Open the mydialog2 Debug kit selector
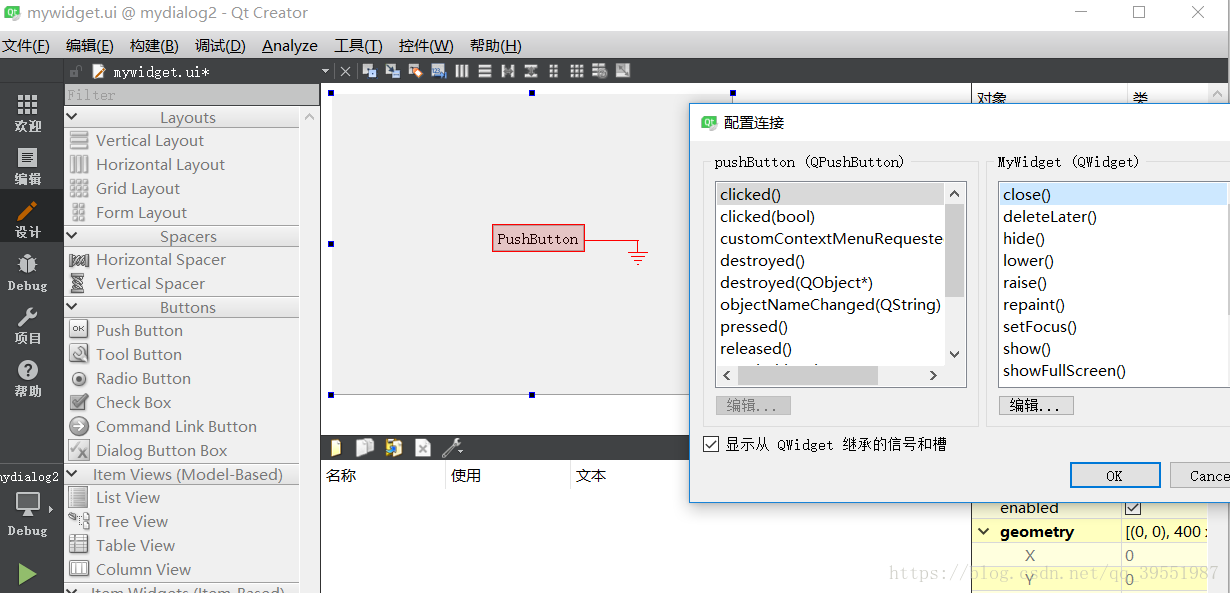 pyautogui.click(x=29, y=504)
